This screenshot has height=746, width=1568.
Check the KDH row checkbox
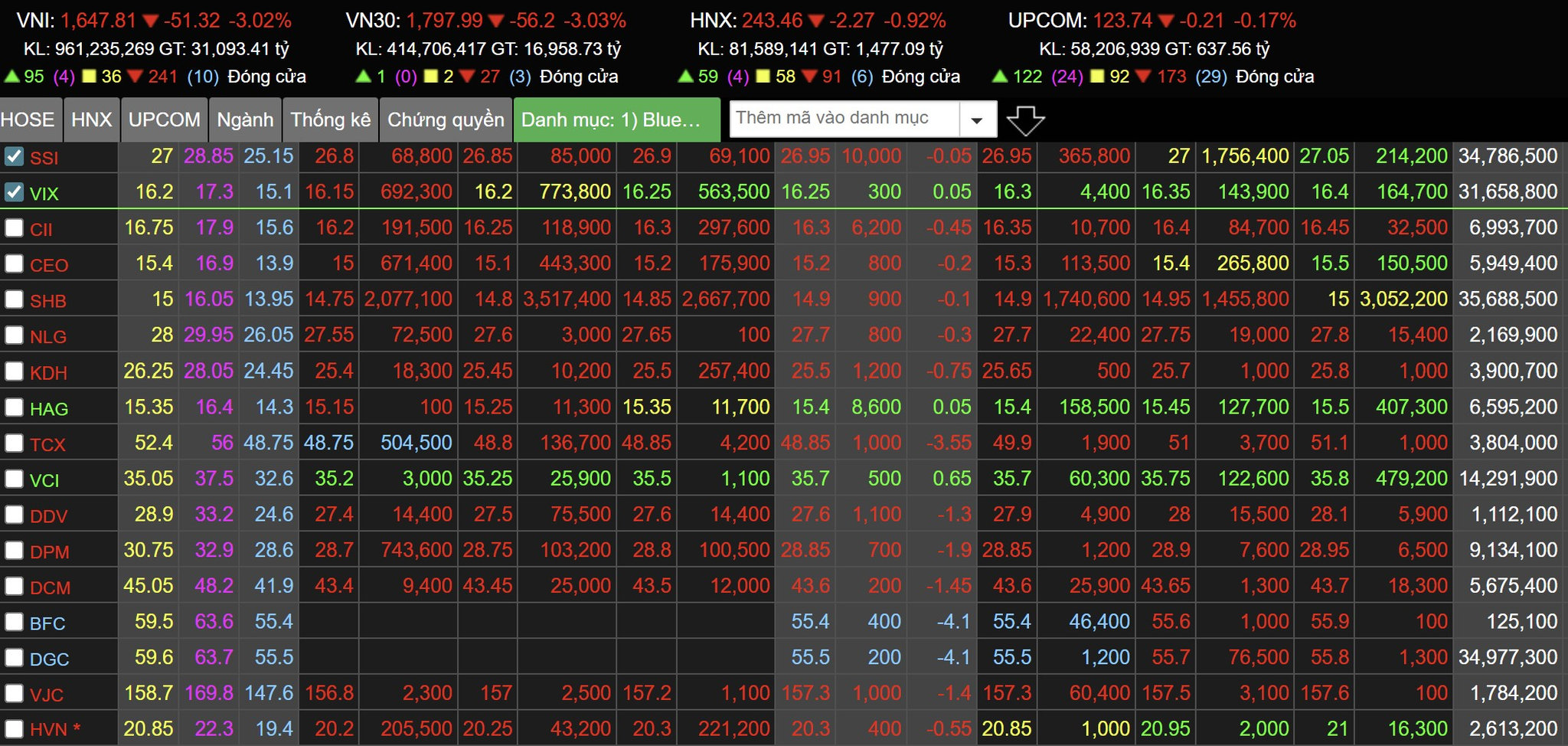[14, 371]
